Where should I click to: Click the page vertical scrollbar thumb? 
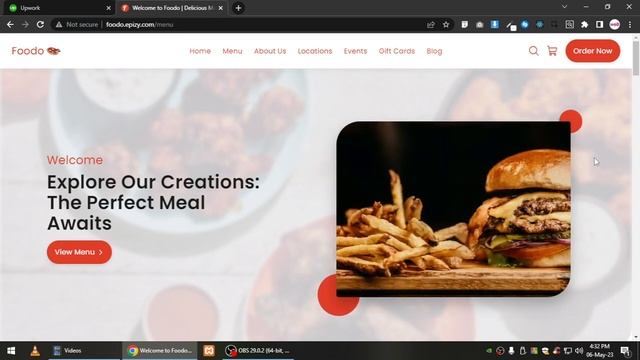(636, 58)
